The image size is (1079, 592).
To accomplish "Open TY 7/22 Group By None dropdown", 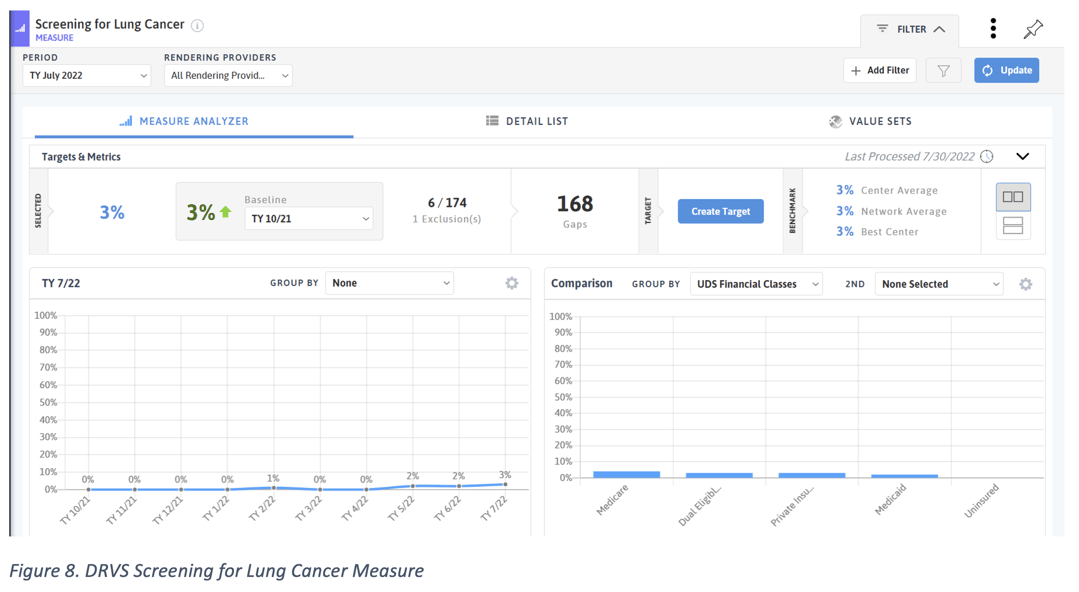I will click(389, 283).
